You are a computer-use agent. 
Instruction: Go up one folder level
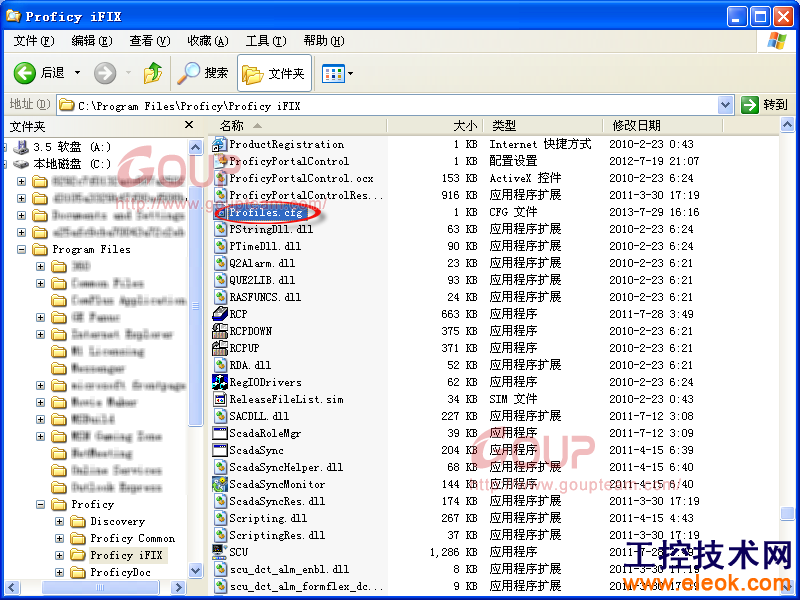click(x=153, y=73)
